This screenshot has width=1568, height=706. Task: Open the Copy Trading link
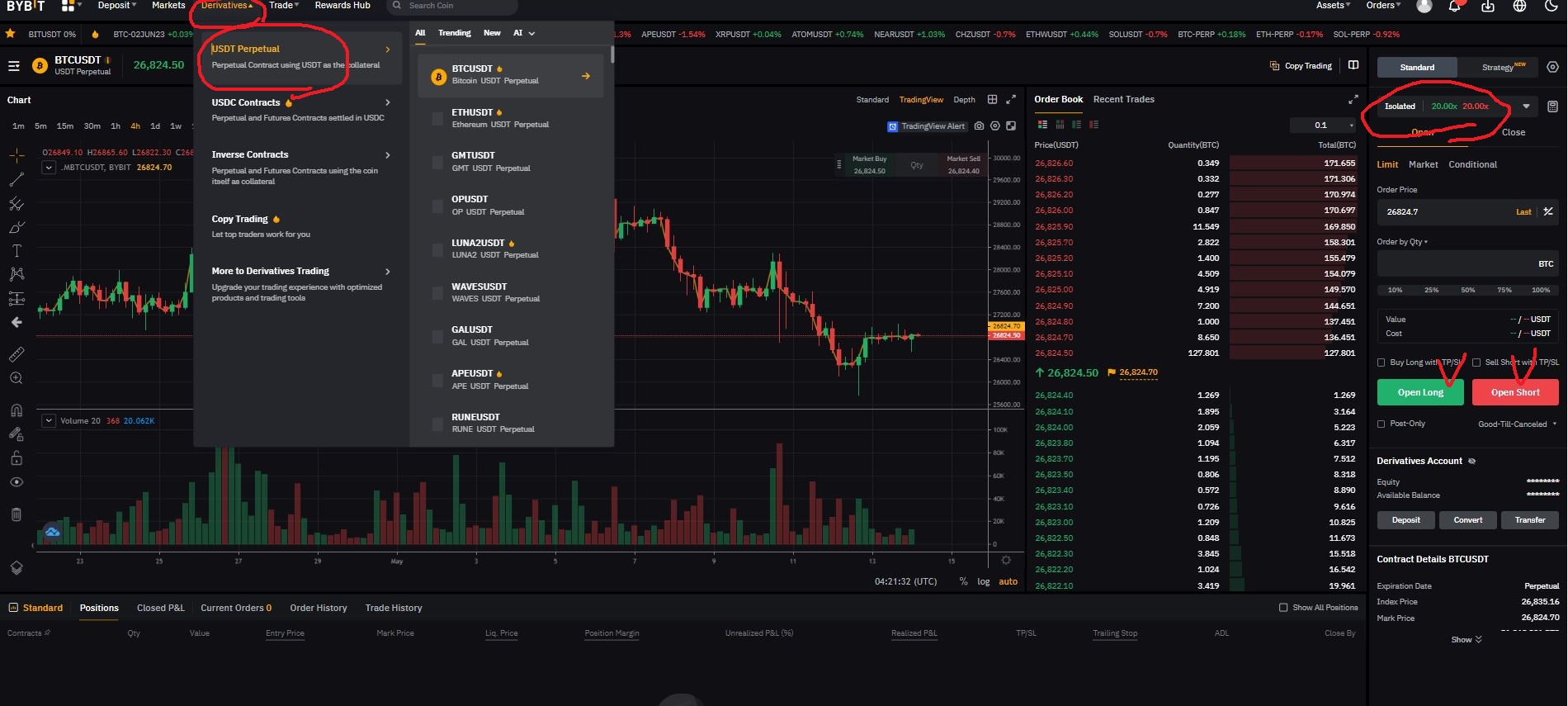[1301, 66]
